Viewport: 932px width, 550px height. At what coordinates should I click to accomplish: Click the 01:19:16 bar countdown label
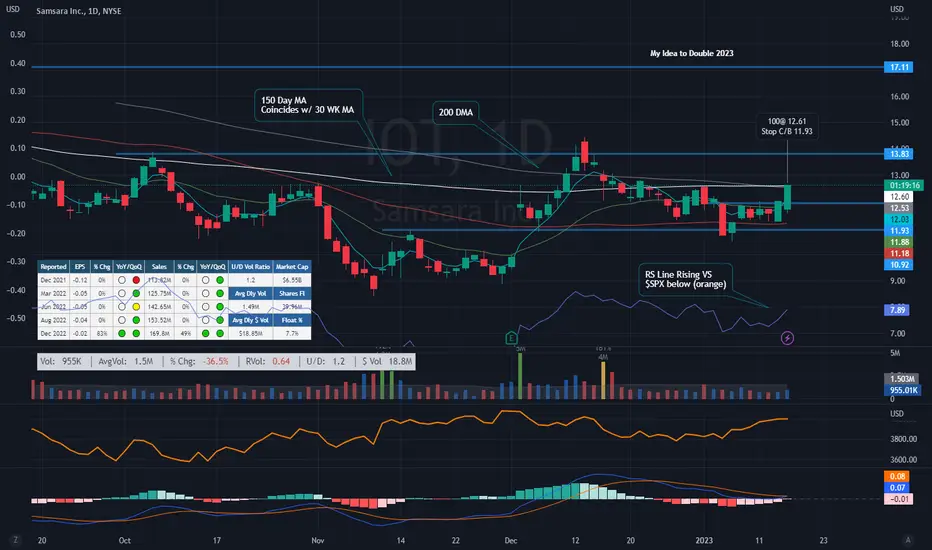(x=904, y=186)
